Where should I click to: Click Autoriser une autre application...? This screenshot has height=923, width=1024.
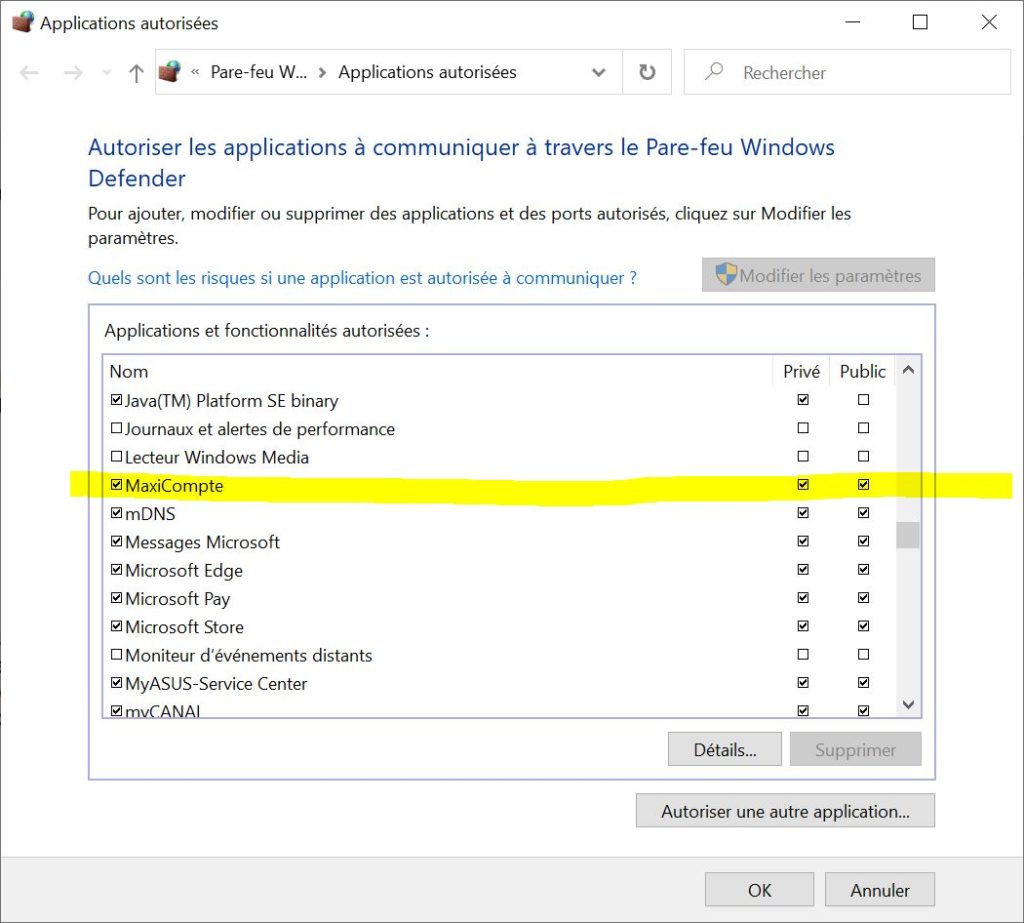[786, 811]
